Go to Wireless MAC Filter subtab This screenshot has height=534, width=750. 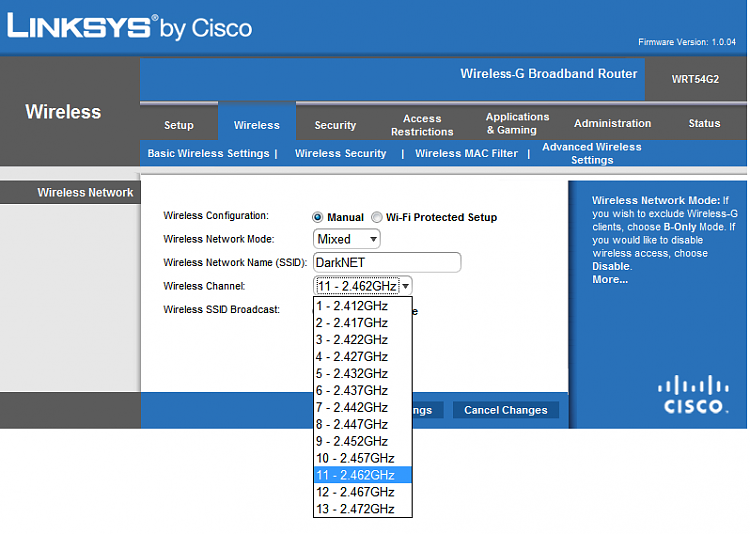click(x=466, y=153)
